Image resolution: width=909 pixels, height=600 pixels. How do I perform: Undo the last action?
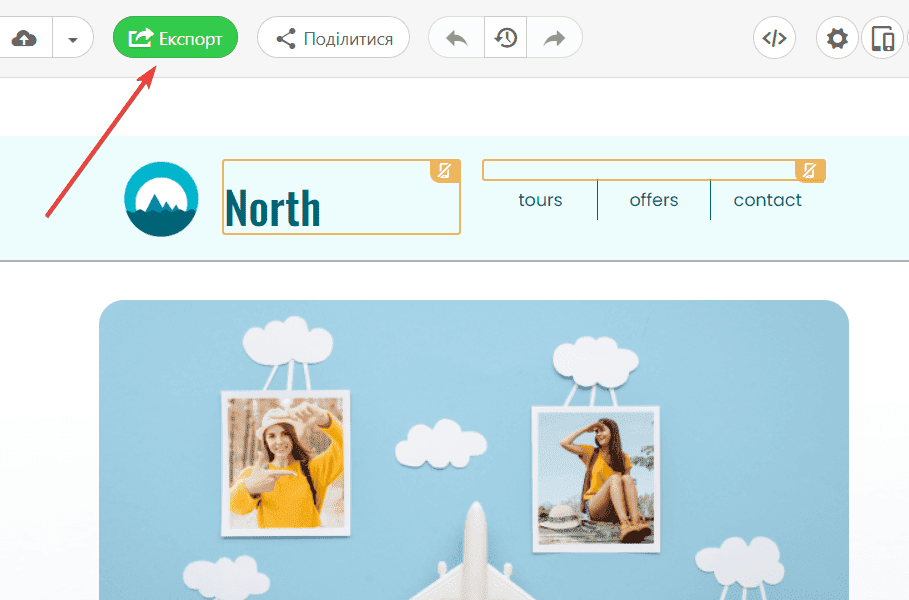(457, 39)
